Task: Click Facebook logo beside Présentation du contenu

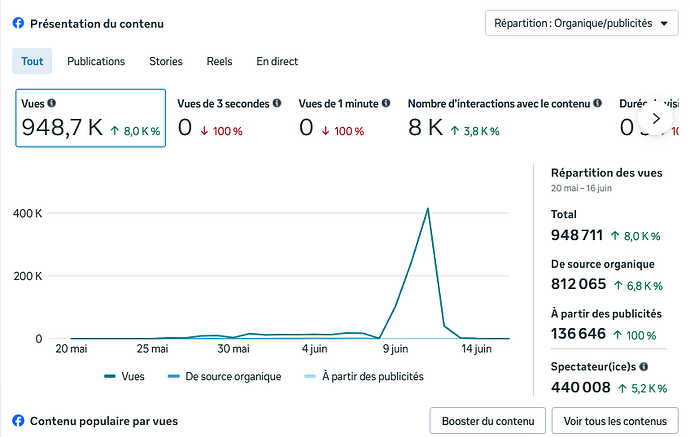Action: (18, 23)
